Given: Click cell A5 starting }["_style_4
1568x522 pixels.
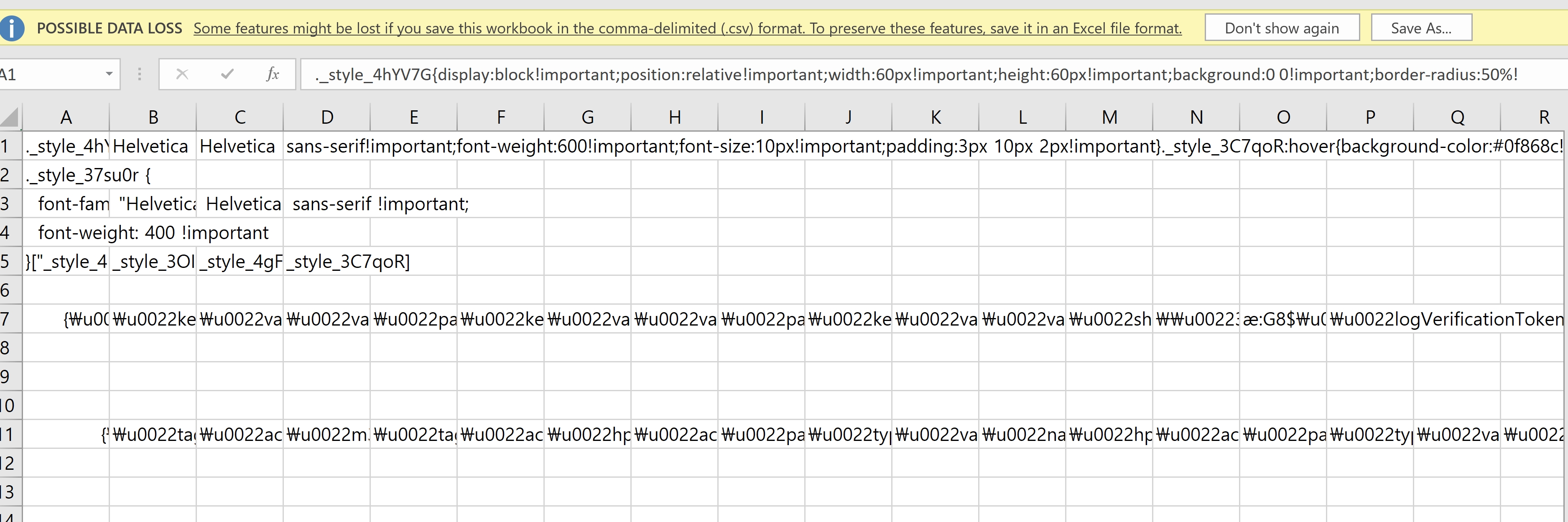Looking at the screenshot, I should pyautogui.click(x=66, y=262).
